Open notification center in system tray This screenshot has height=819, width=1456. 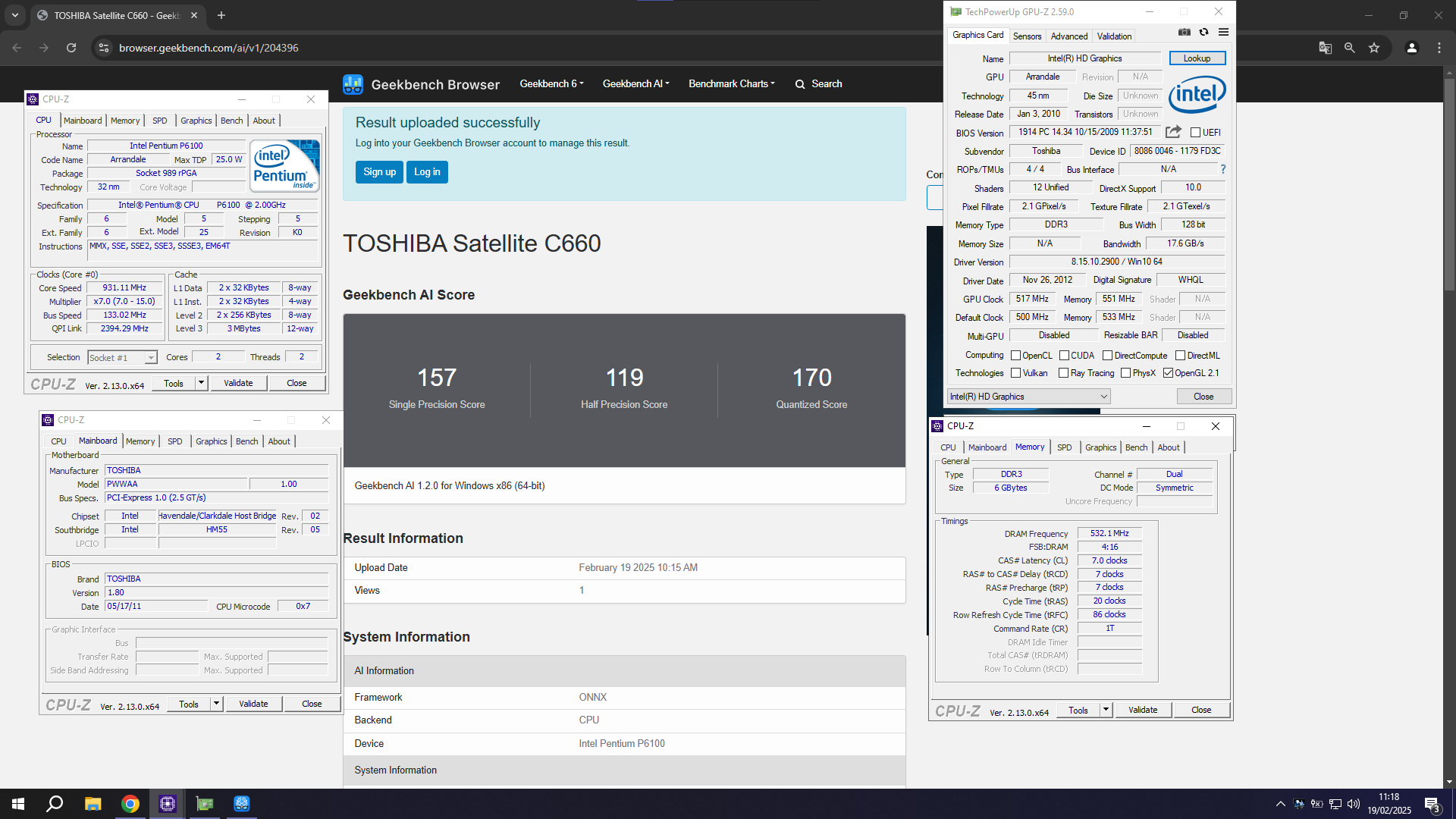[1432, 804]
